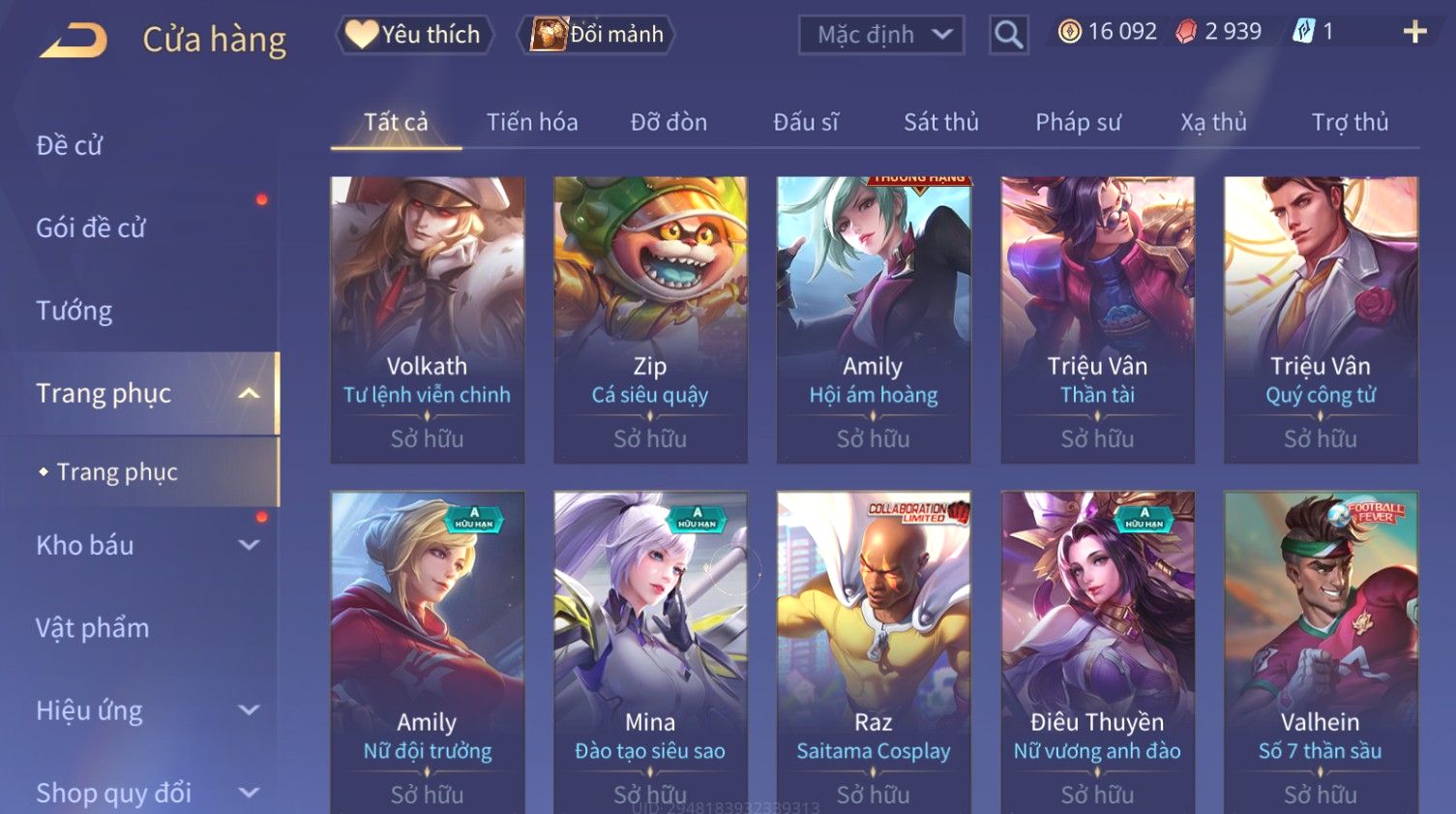Open the search magnifier icon
1456x814 pixels.
click(x=1008, y=35)
